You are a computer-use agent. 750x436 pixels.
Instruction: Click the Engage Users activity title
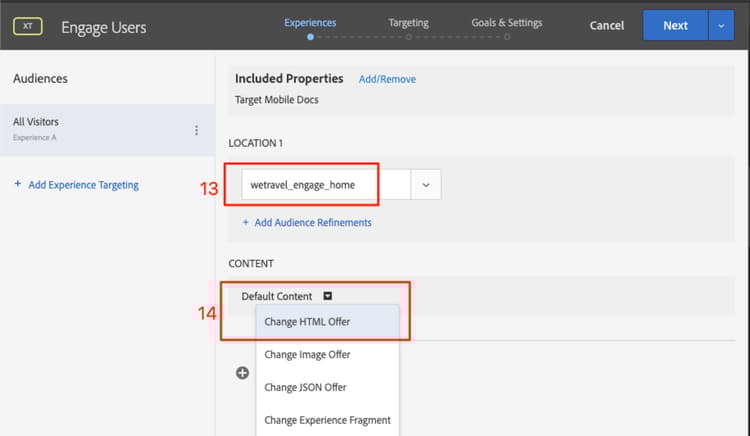pyautogui.click(x=104, y=27)
